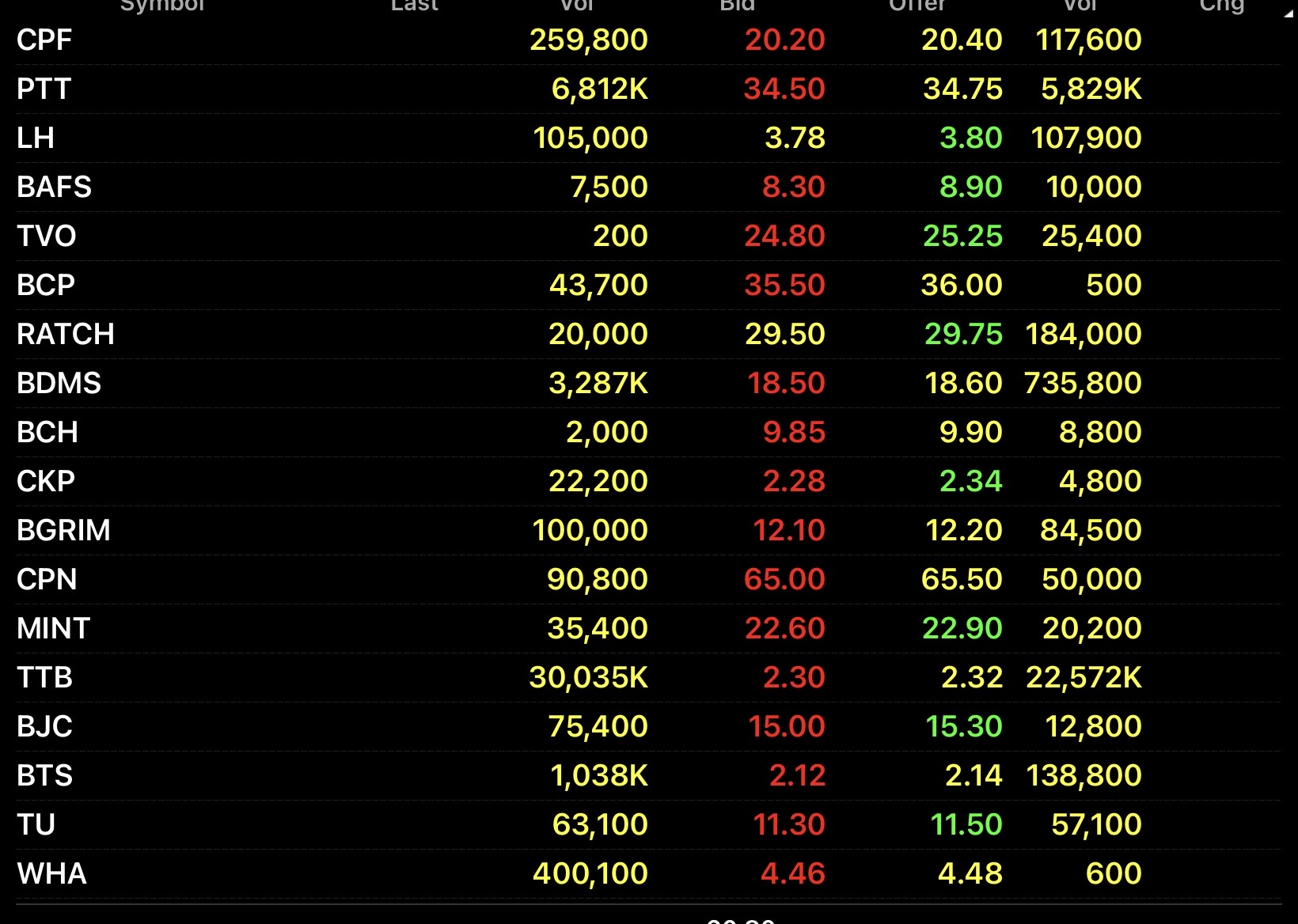Click BTS bid price 2.12
The height and width of the screenshot is (924, 1298).
point(797,775)
